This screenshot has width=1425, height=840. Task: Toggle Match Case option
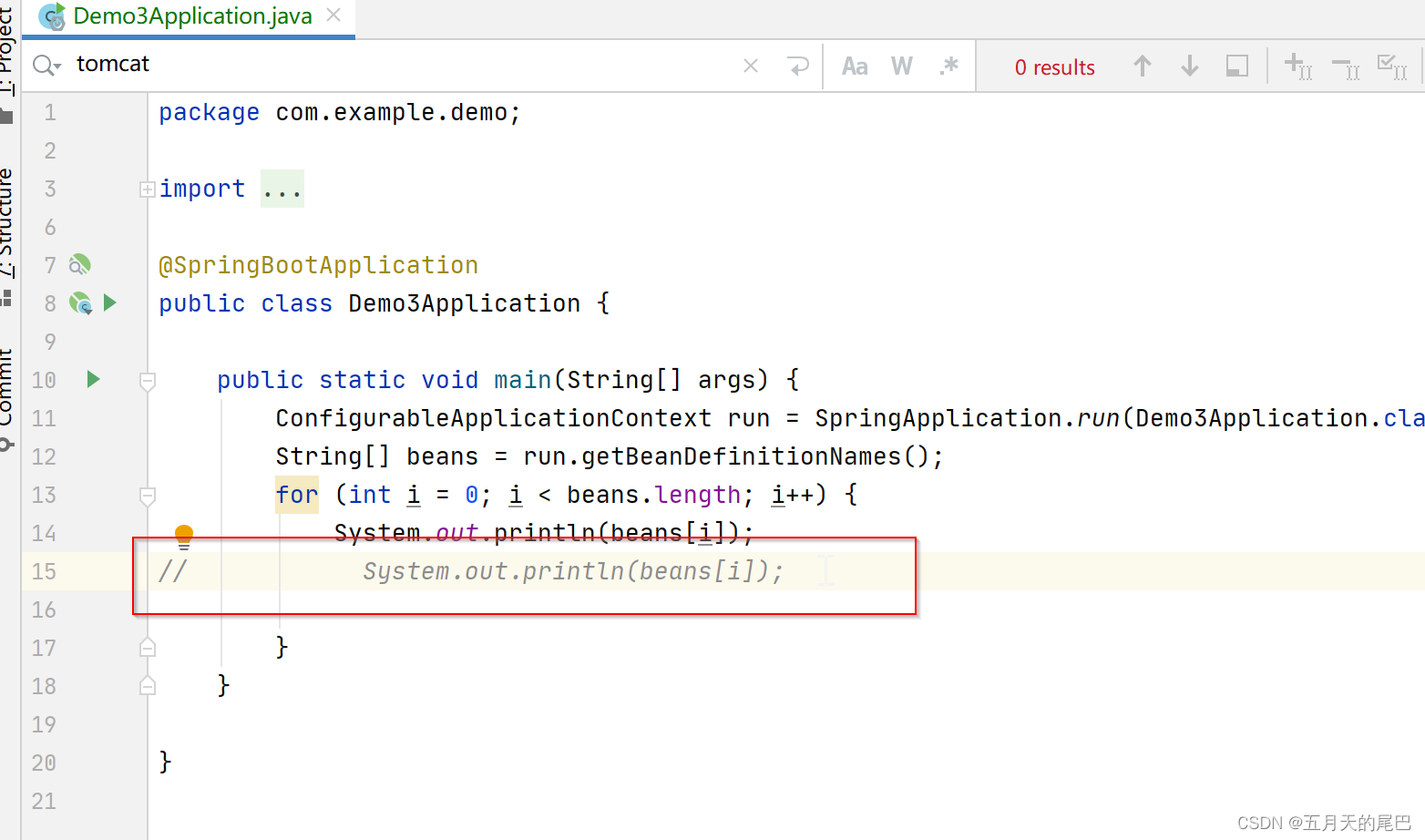855,67
